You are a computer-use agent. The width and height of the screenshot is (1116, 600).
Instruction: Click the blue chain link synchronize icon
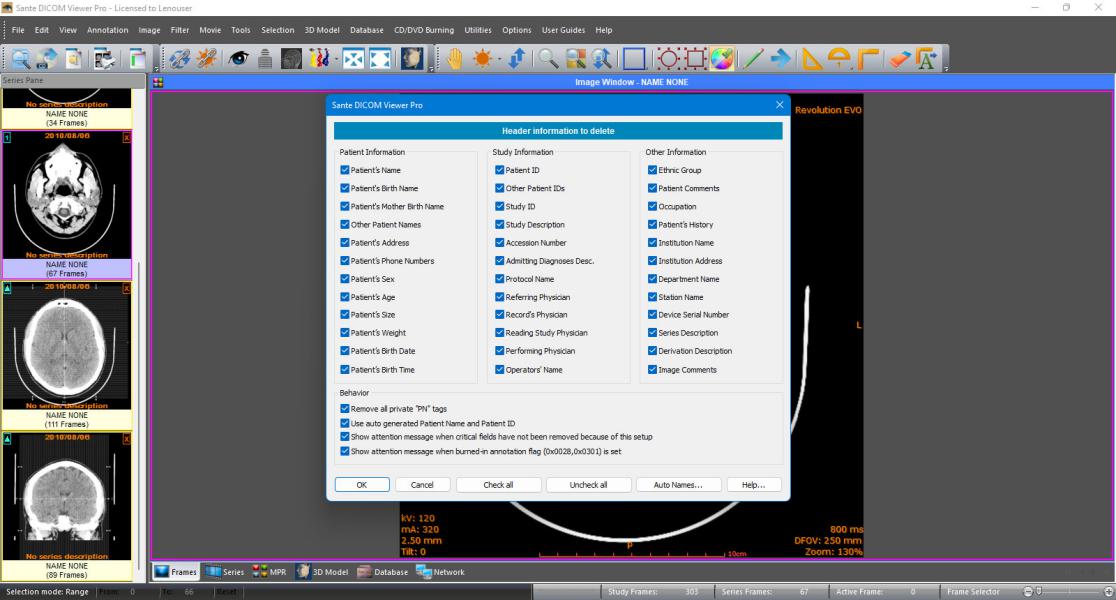coord(179,58)
